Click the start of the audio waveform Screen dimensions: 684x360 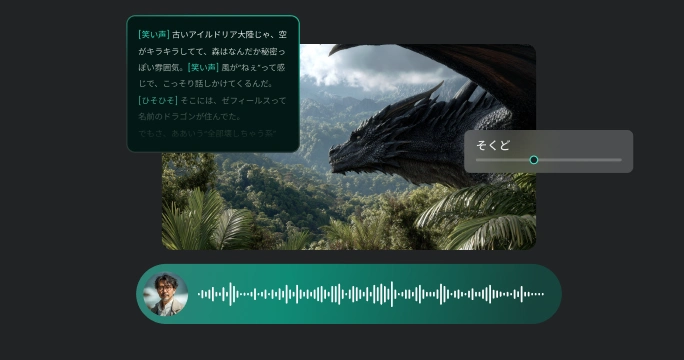pos(200,294)
